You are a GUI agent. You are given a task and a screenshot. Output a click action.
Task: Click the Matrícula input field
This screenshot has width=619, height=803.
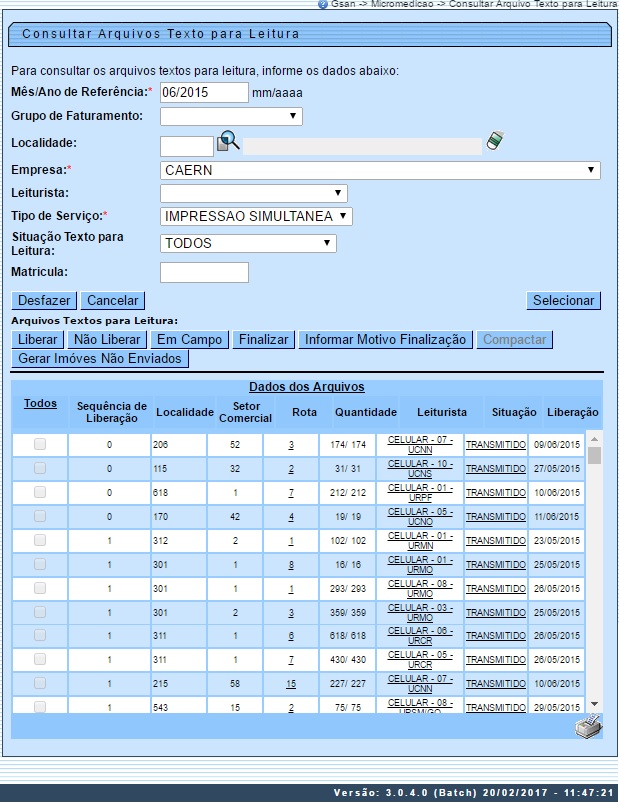[x=204, y=272]
